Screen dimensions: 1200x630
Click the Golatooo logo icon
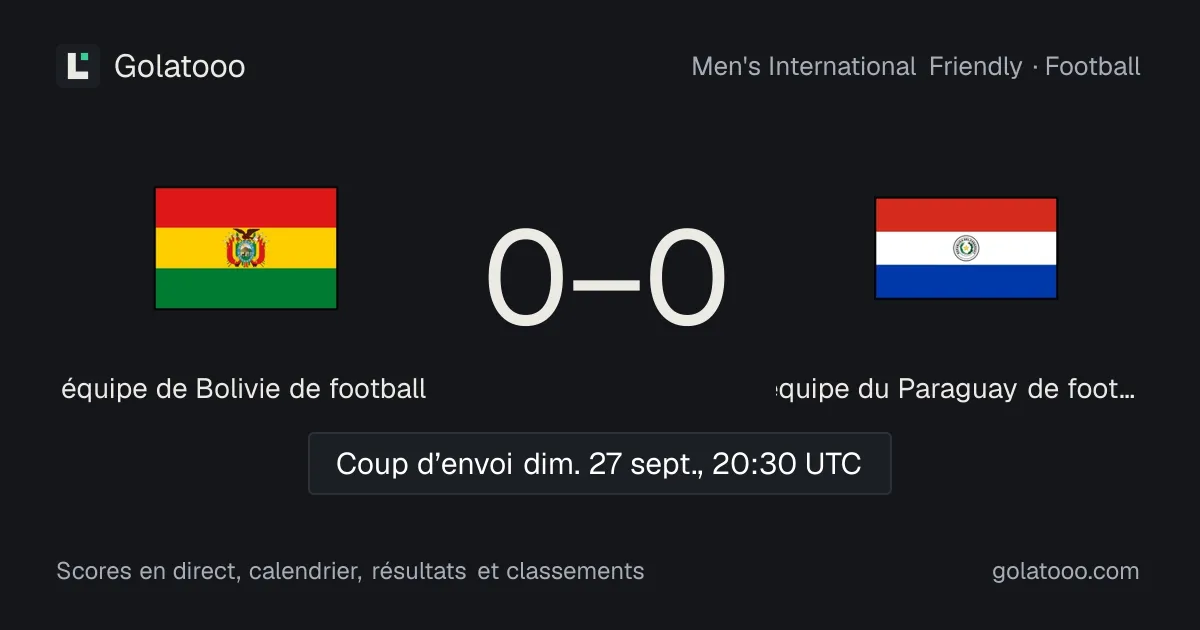[x=78, y=66]
